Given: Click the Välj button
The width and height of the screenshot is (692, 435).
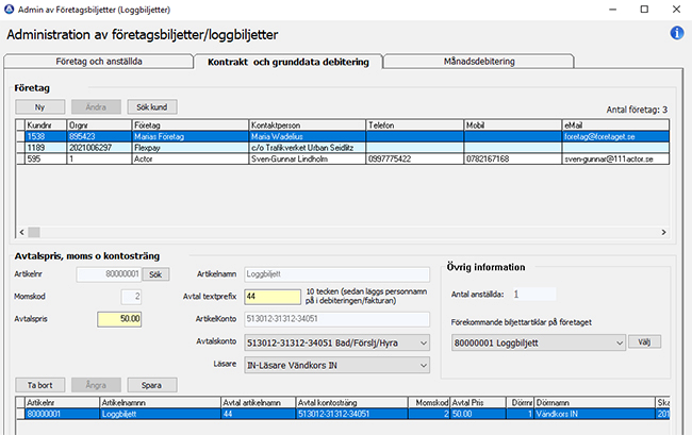Looking at the screenshot, I should click(x=644, y=342).
